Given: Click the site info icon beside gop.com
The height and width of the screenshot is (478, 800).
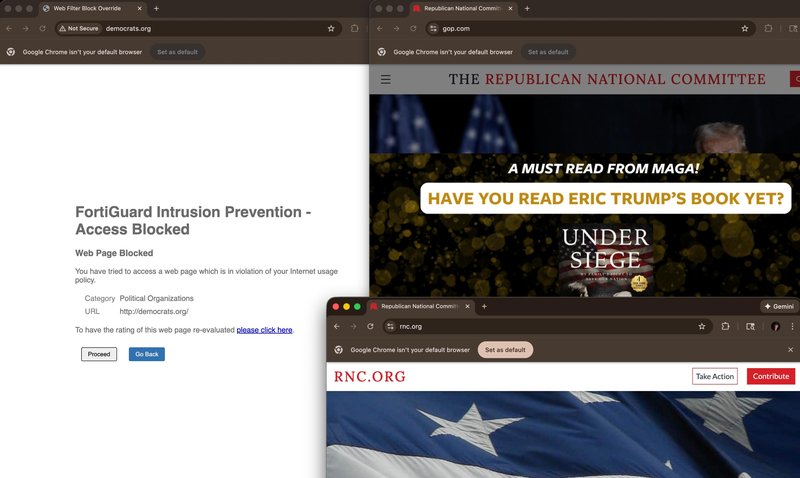Looking at the screenshot, I should point(433,29).
